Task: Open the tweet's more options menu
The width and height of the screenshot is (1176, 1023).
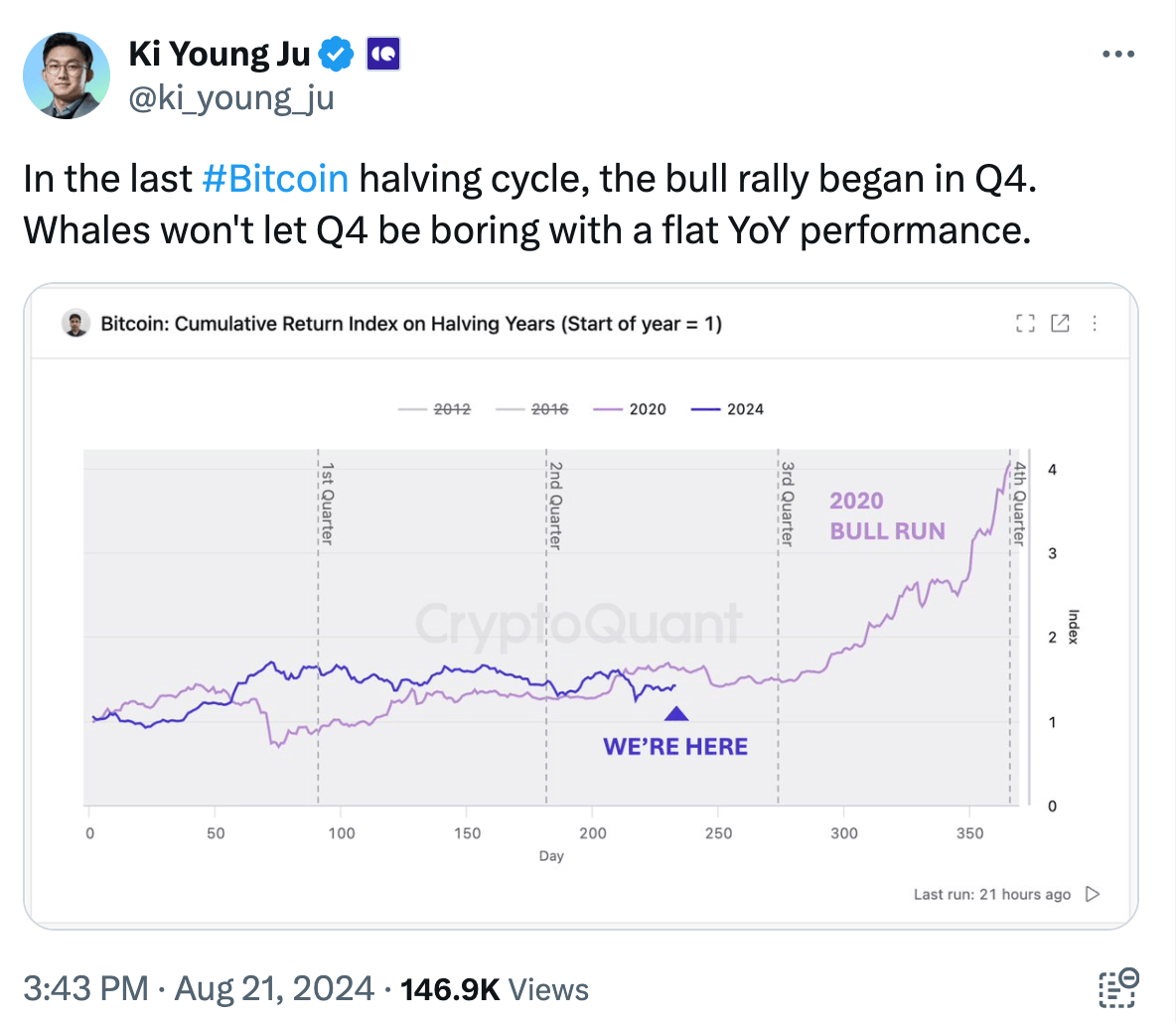Action: (1118, 54)
